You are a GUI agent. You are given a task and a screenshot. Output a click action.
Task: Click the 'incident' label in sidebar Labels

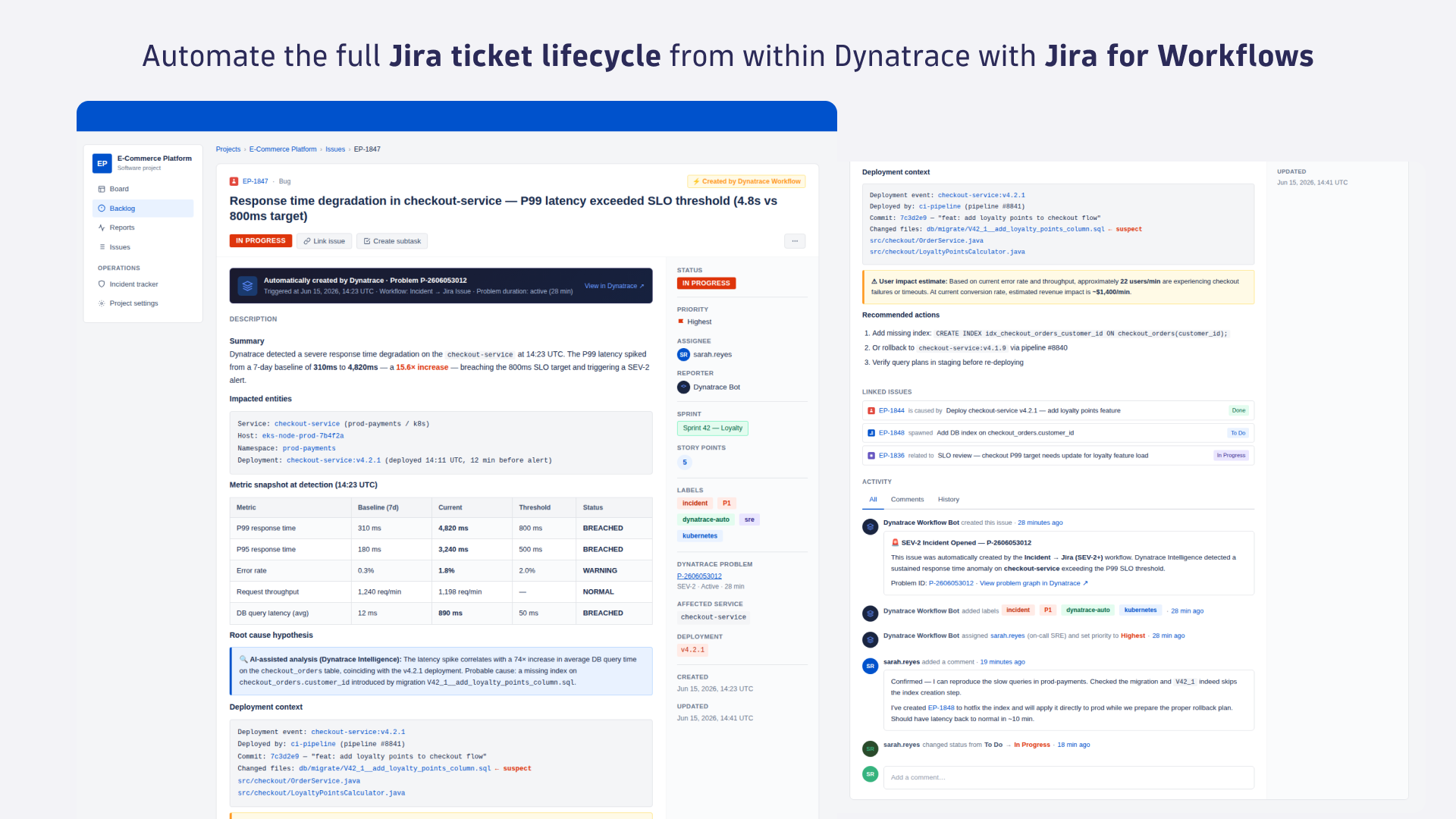[695, 504]
